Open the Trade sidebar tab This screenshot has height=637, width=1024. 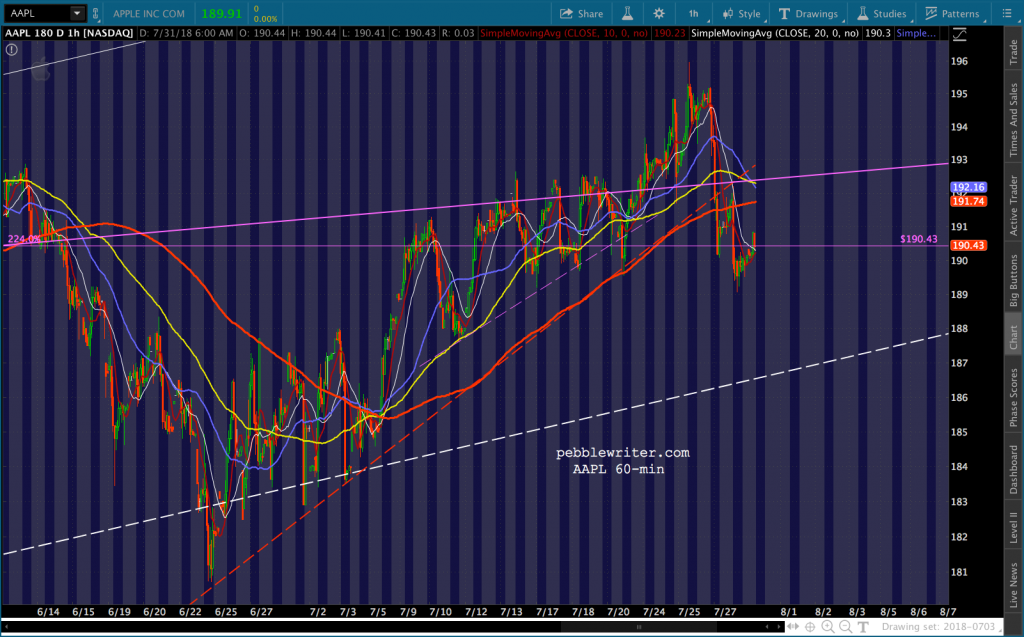tap(1014, 52)
